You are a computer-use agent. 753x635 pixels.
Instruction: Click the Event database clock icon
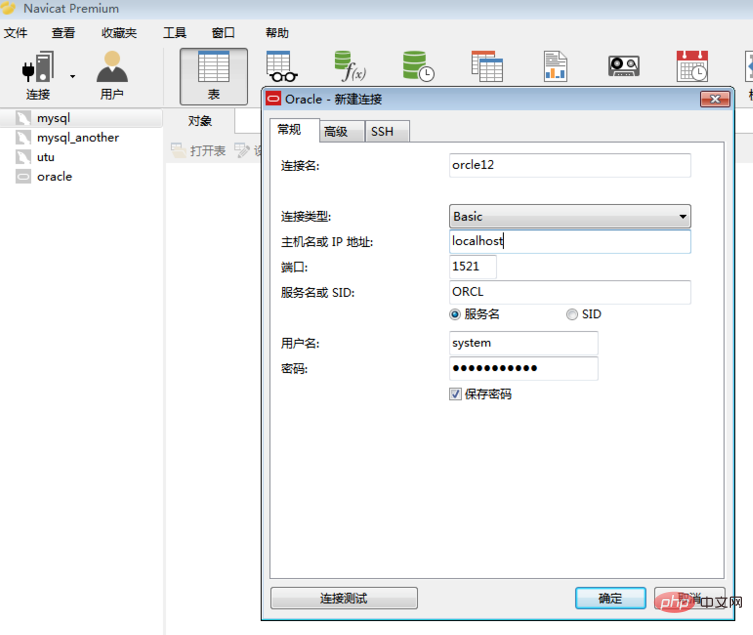click(x=418, y=66)
